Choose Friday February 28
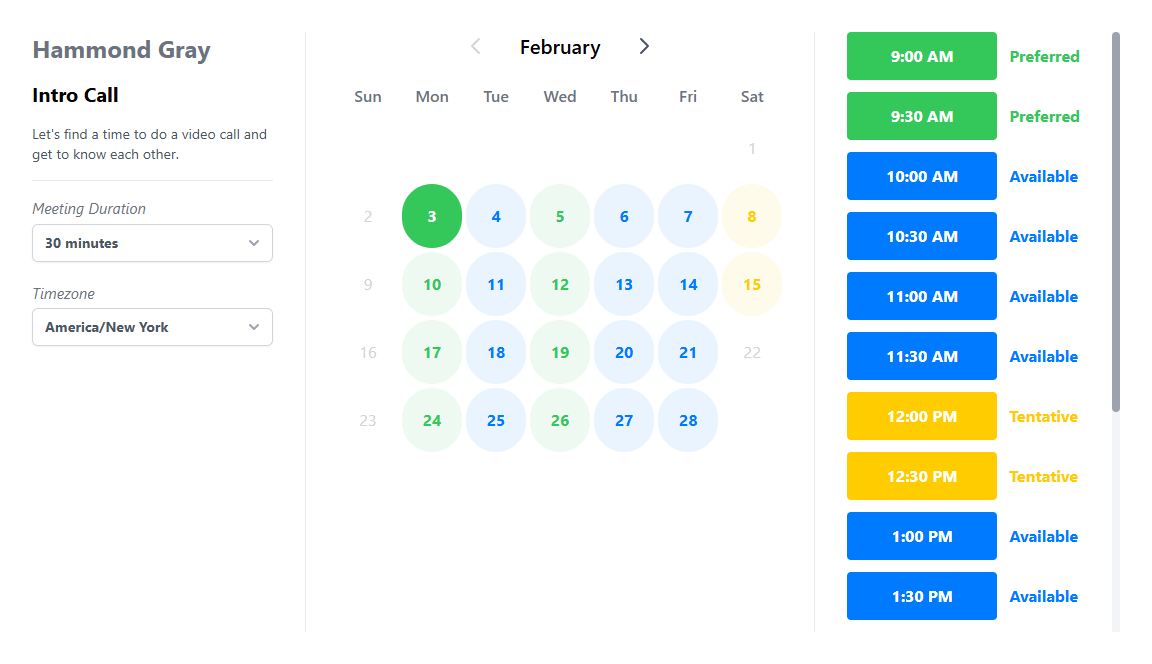The width and height of the screenshot is (1152, 664). (688, 420)
